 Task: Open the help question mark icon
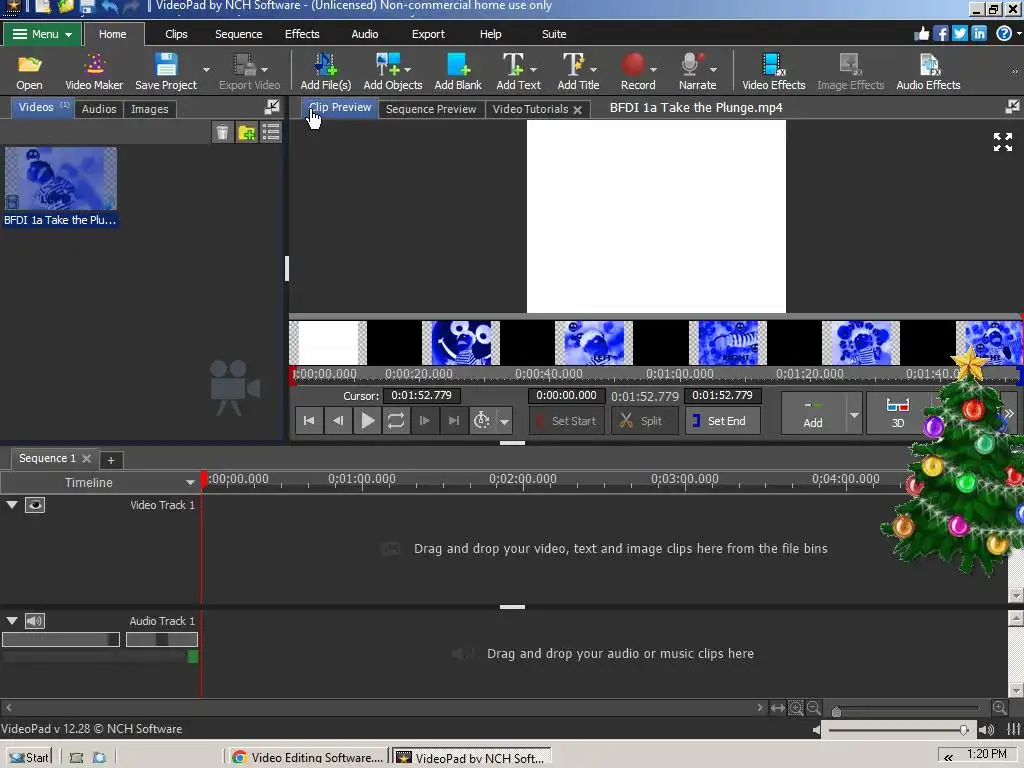coord(1004,33)
